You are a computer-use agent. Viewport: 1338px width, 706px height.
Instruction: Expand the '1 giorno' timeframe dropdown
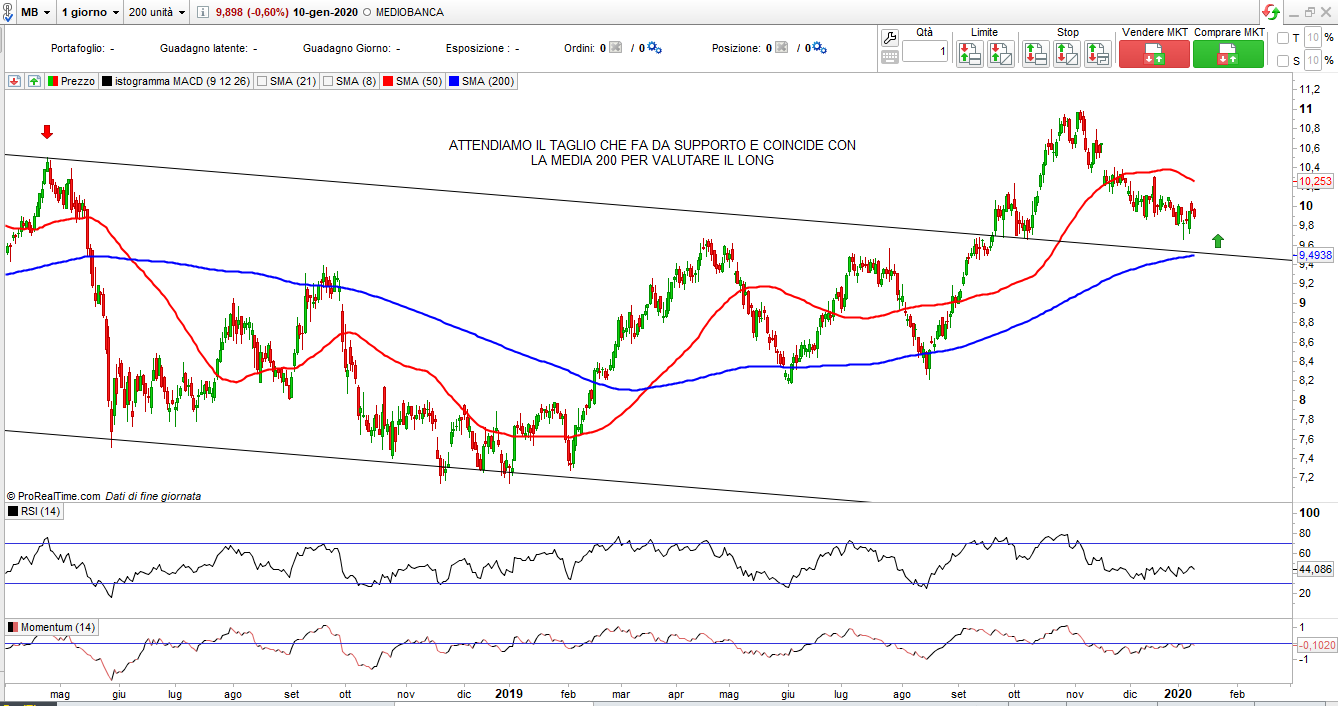point(89,12)
